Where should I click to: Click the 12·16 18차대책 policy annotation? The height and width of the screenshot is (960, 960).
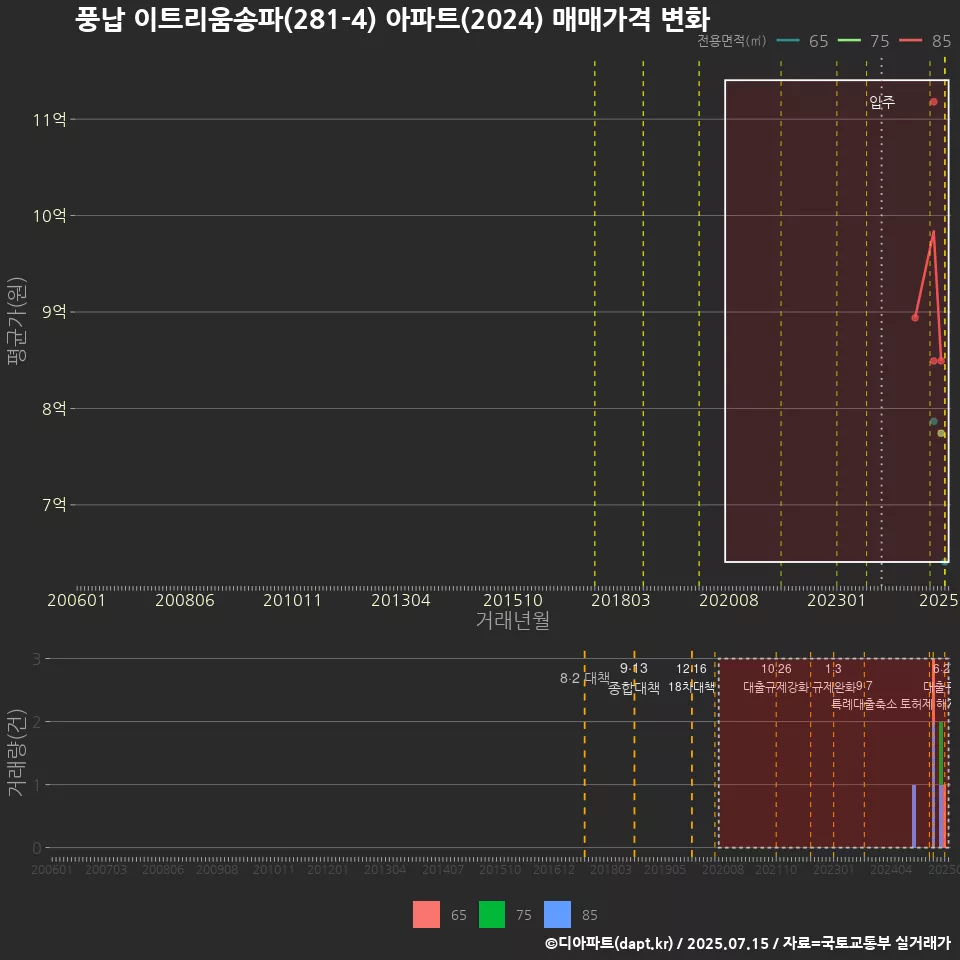click(x=691, y=678)
